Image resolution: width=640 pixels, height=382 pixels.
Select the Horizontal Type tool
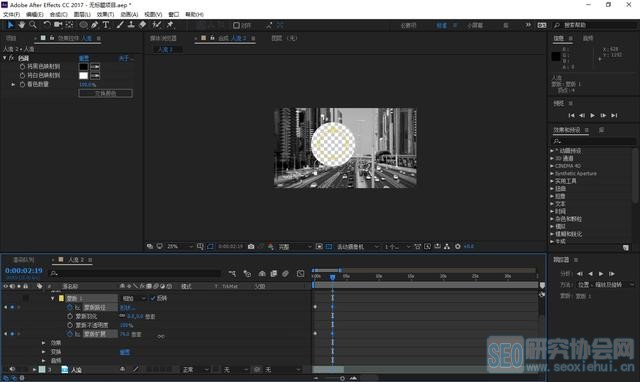[x=106, y=25]
